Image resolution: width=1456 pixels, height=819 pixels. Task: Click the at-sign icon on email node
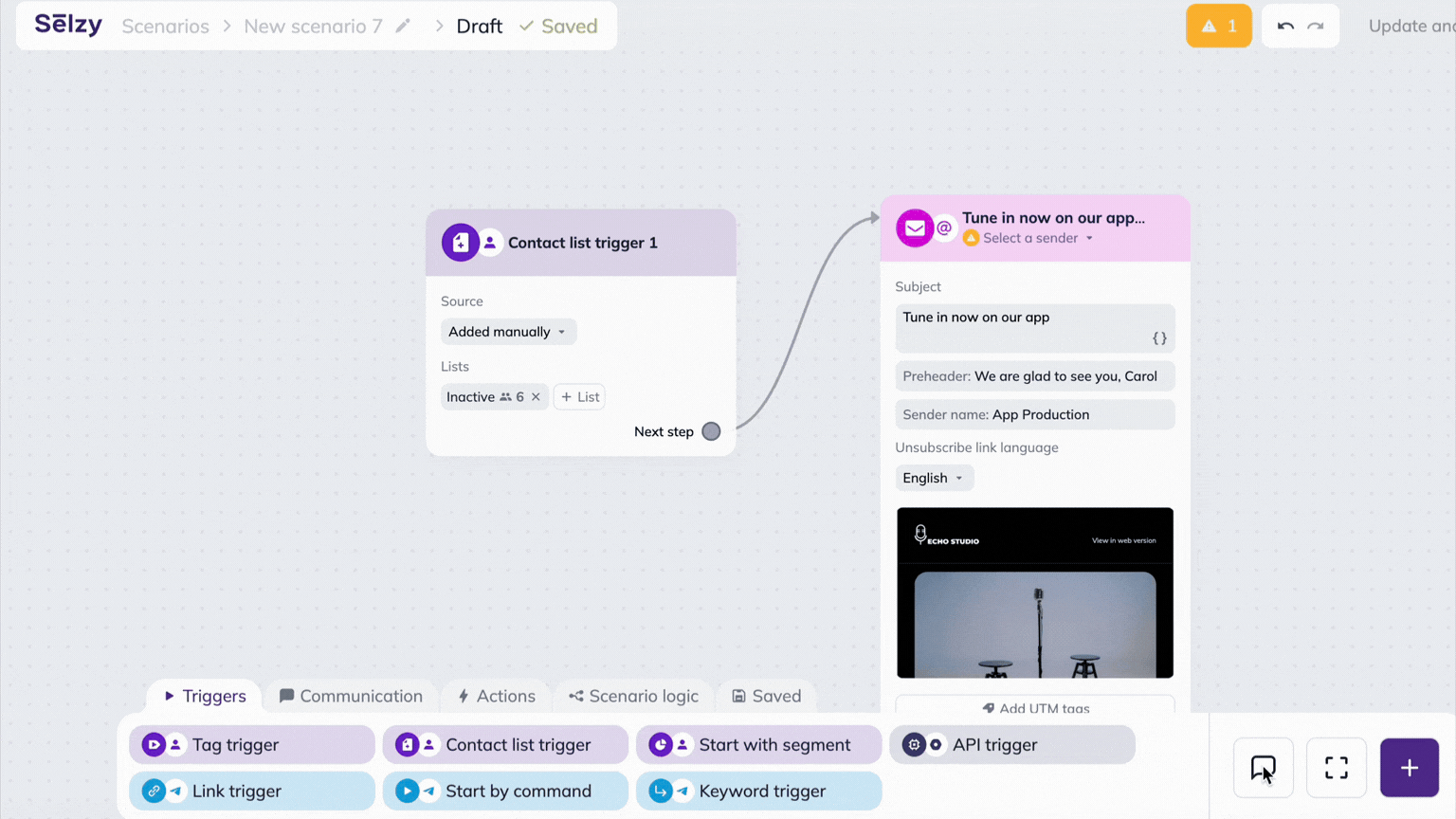944,227
